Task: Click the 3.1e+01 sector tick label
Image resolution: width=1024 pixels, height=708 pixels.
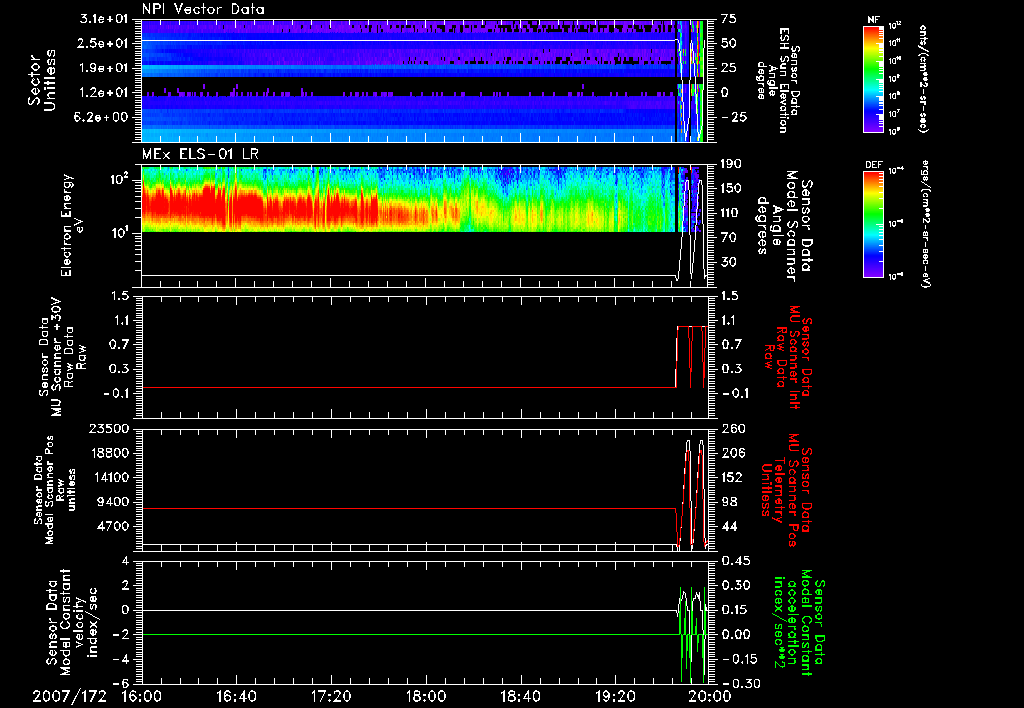Action: coord(103,19)
